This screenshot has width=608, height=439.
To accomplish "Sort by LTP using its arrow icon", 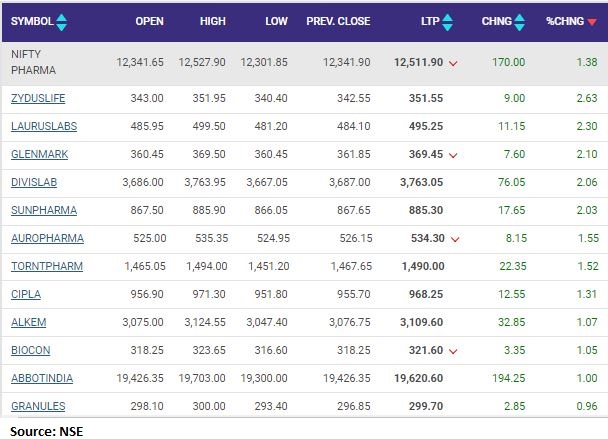I will click(447, 22).
